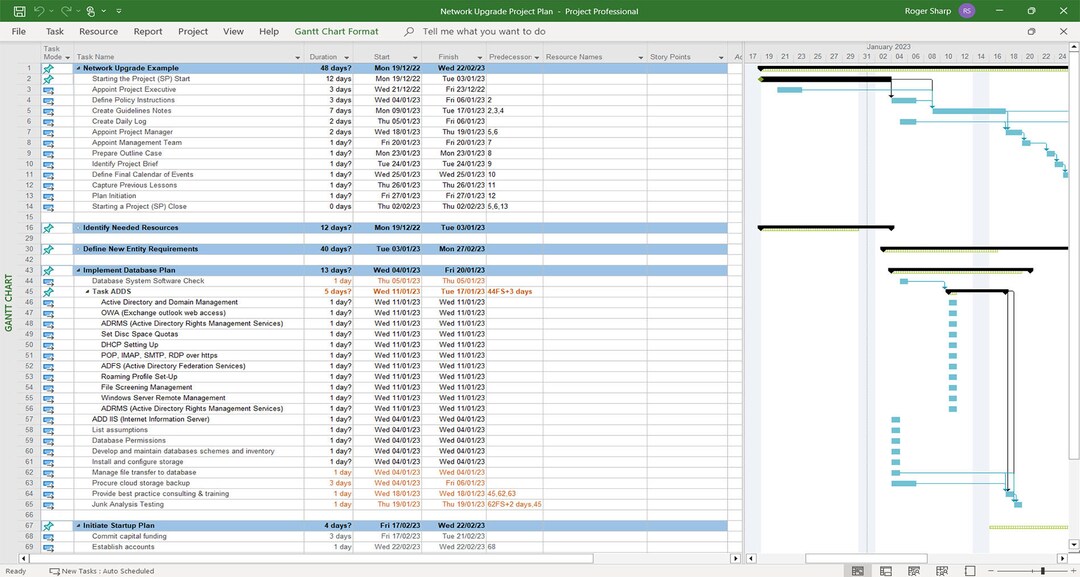Collapse the Network Upgrade Example summary task
The height and width of the screenshot is (577, 1080).
pos(78,68)
